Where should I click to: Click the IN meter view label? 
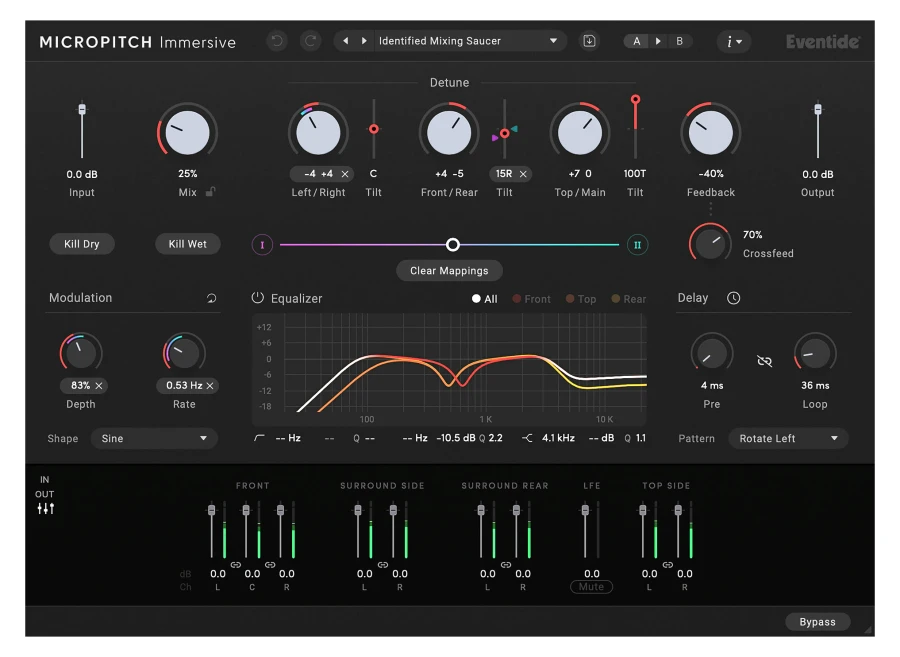(45, 480)
